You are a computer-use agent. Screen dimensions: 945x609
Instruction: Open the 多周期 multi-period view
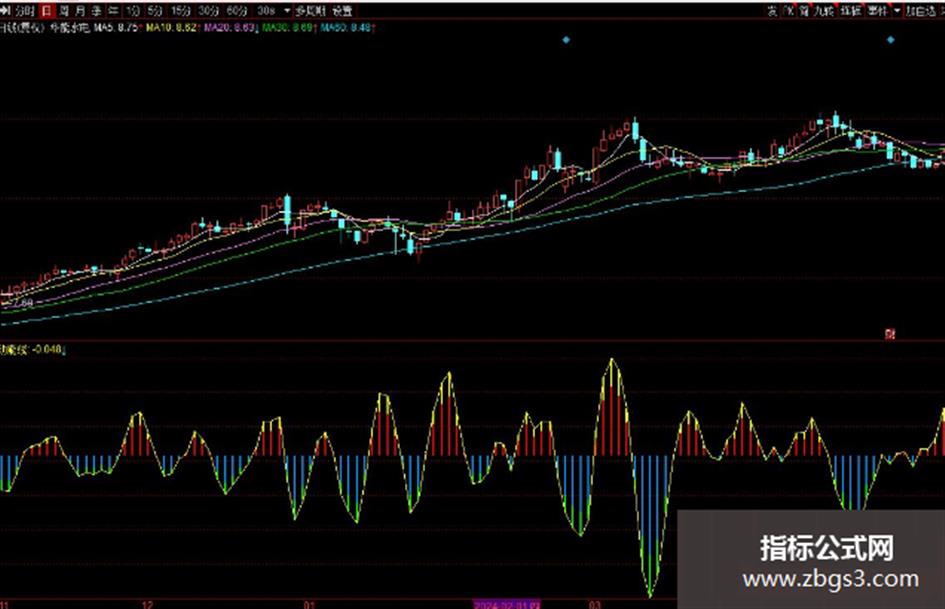[310, 10]
